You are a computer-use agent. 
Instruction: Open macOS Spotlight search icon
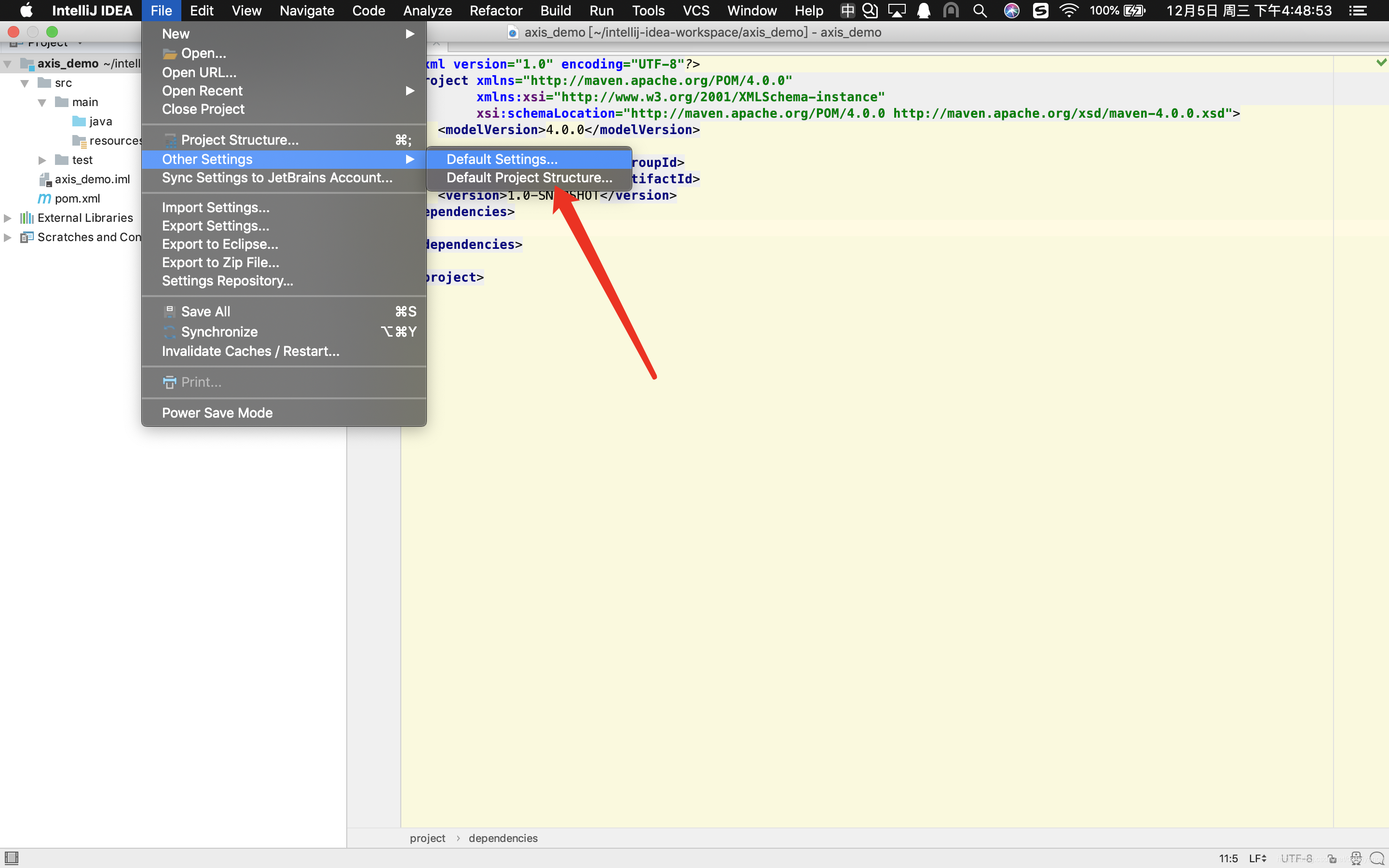coord(980,10)
